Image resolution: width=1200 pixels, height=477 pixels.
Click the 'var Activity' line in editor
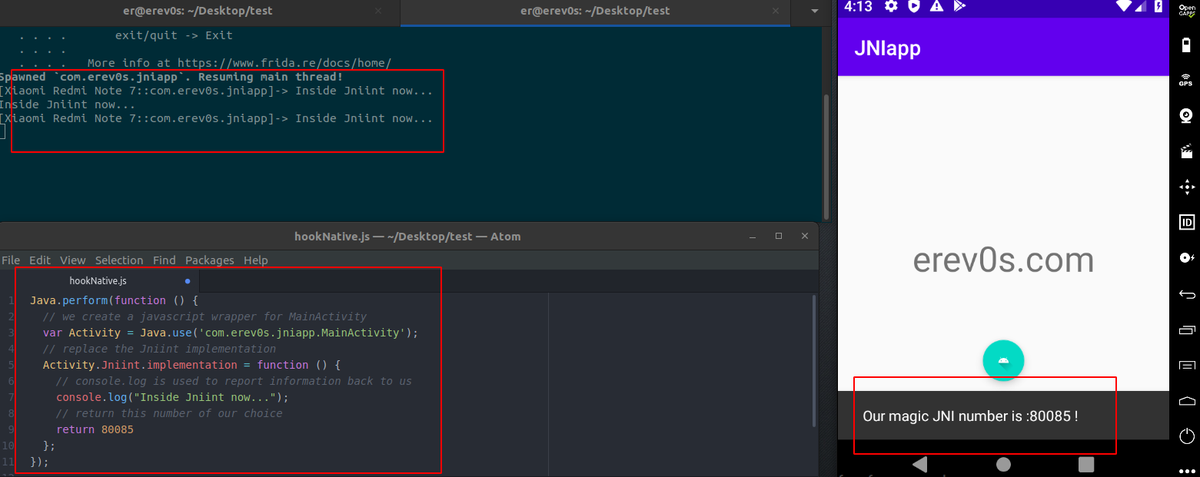click(230, 332)
